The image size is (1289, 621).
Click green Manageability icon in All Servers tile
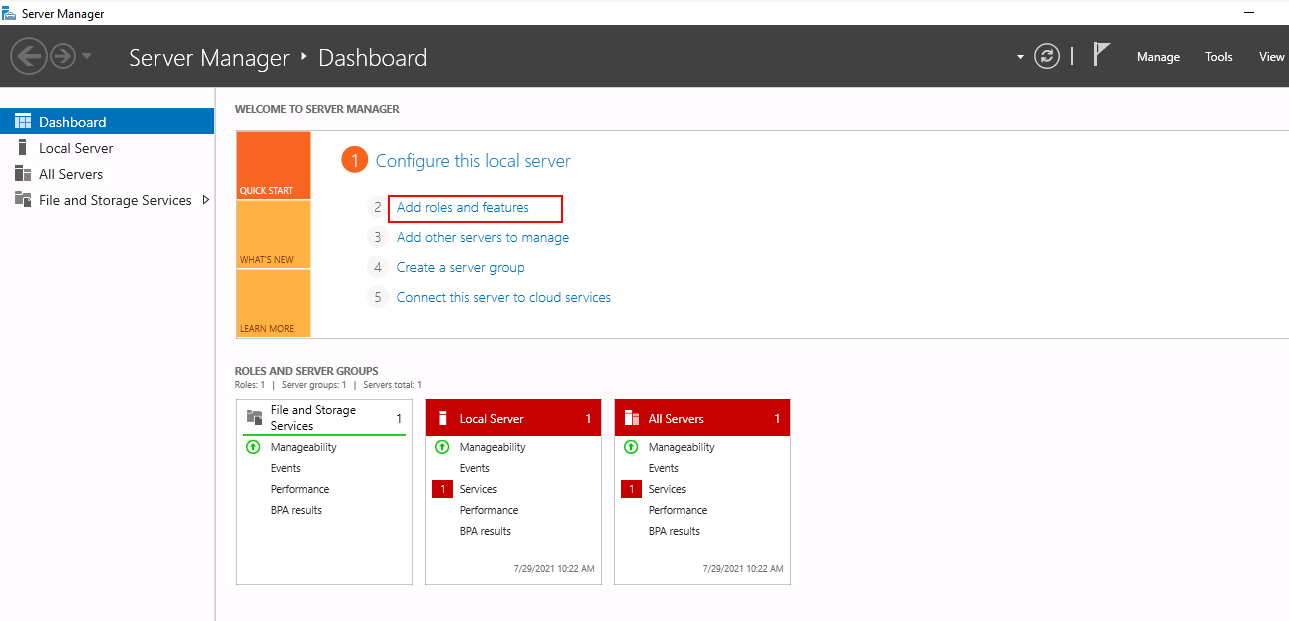pos(631,447)
